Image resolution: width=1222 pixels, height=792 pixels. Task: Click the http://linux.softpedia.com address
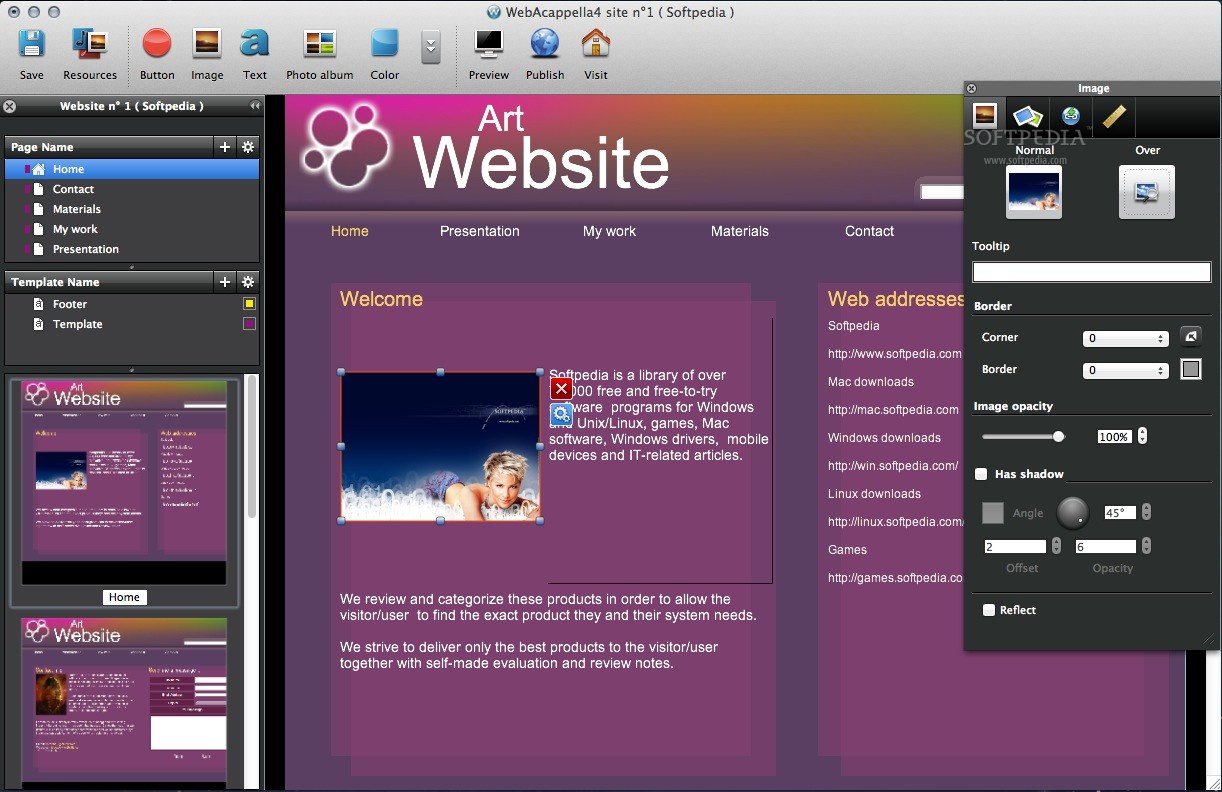895,521
